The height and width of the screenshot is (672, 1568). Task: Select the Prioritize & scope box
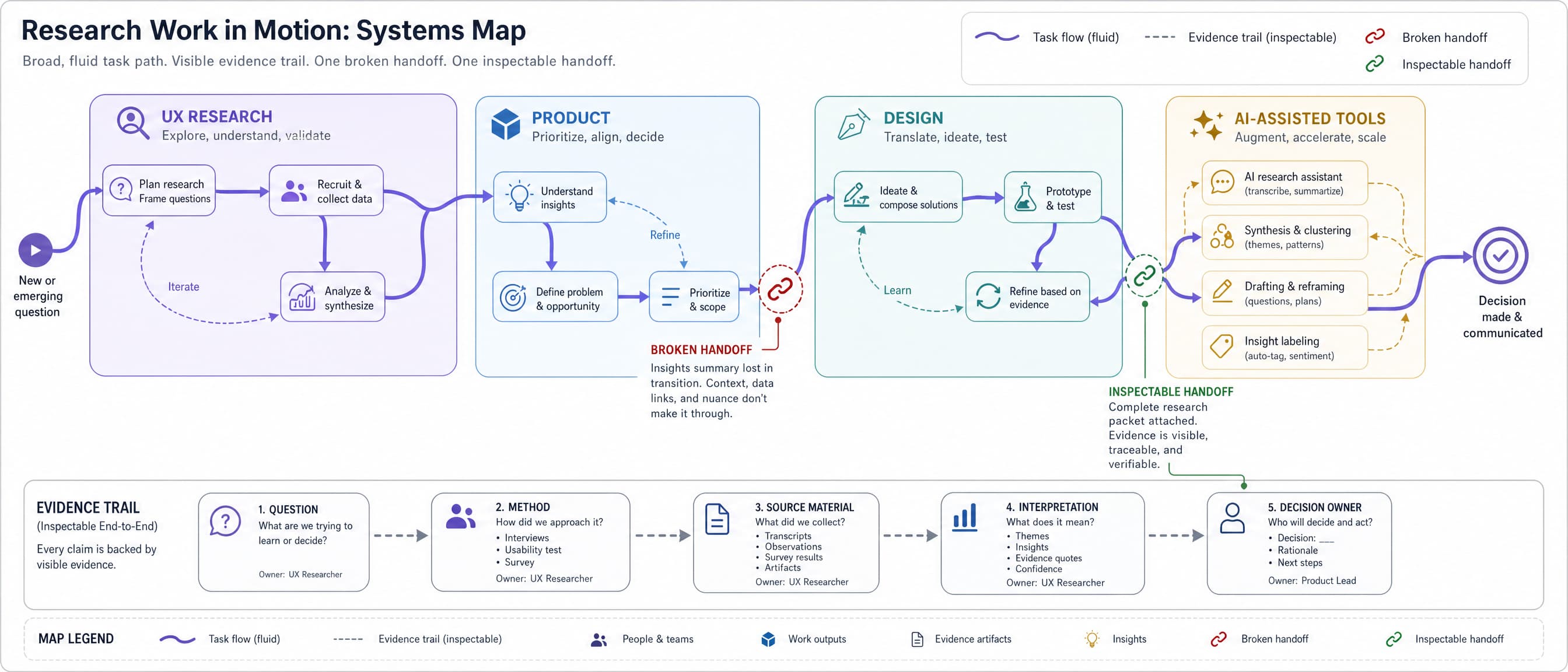coord(694,296)
